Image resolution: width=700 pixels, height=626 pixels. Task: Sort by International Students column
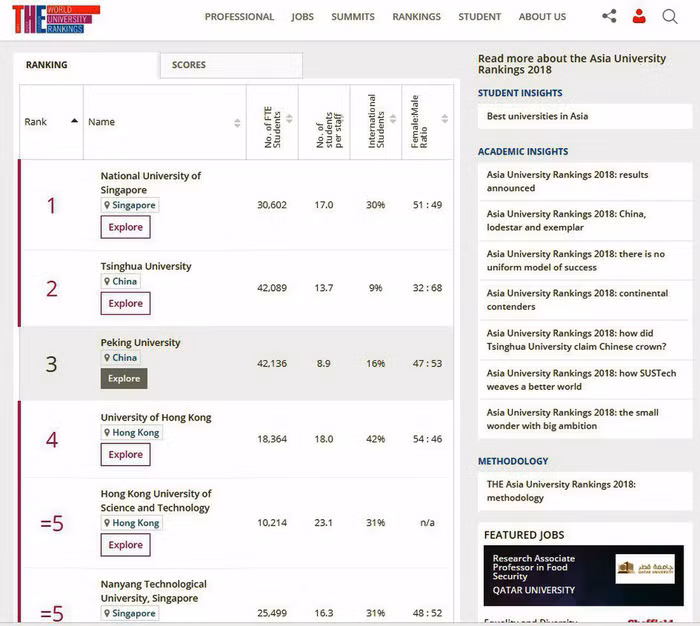(376, 122)
